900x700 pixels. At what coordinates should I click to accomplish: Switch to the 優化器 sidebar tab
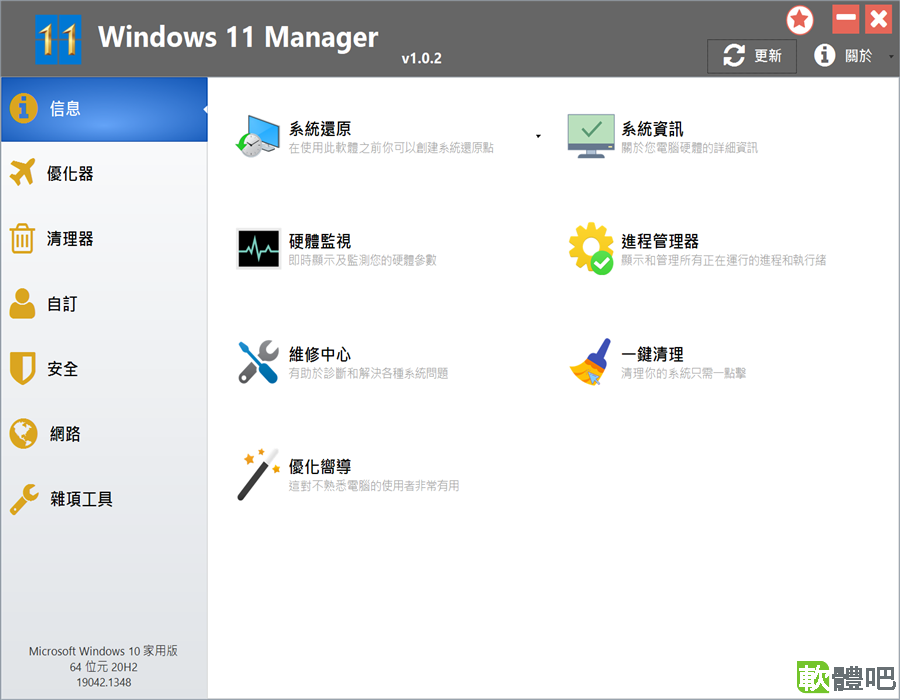tap(104, 173)
